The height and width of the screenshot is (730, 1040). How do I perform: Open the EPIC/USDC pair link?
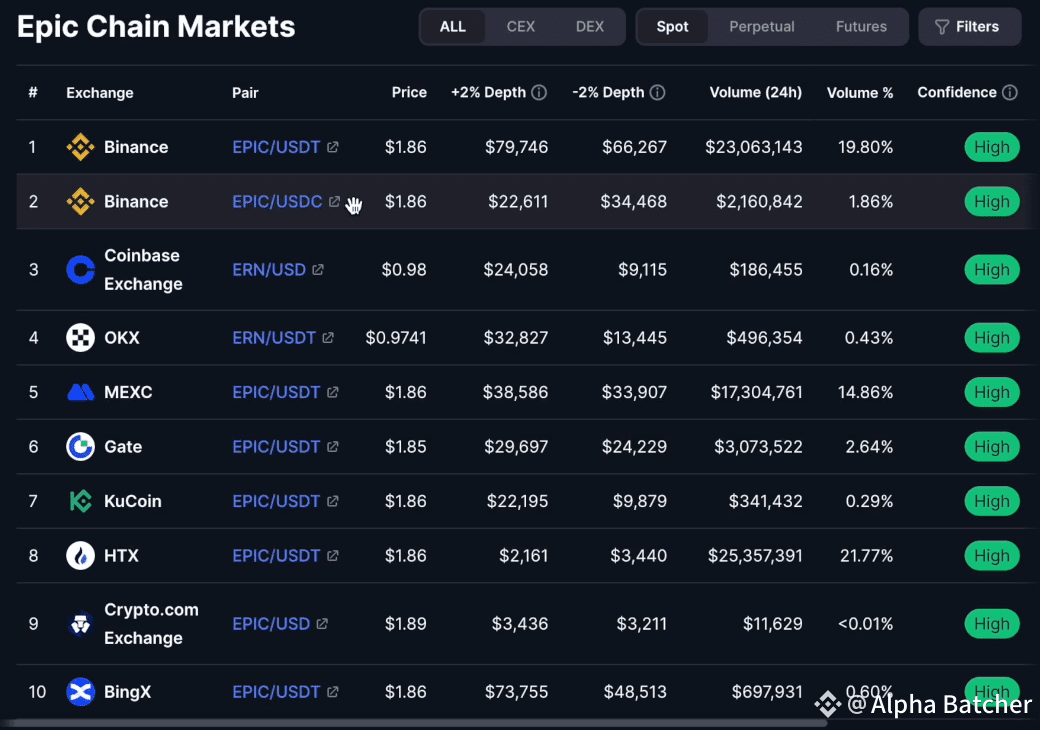tap(277, 202)
